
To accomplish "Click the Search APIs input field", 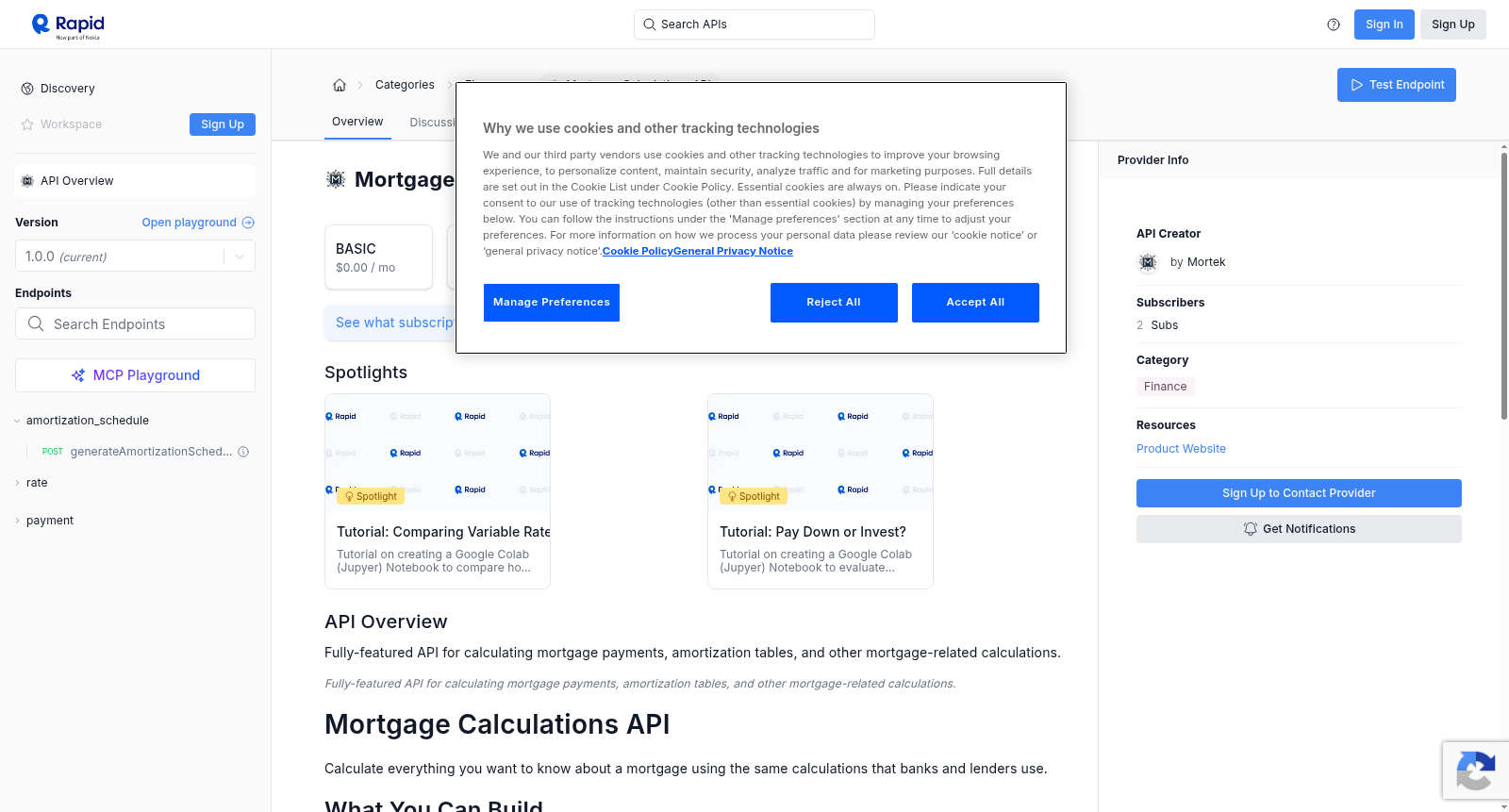I will (754, 25).
